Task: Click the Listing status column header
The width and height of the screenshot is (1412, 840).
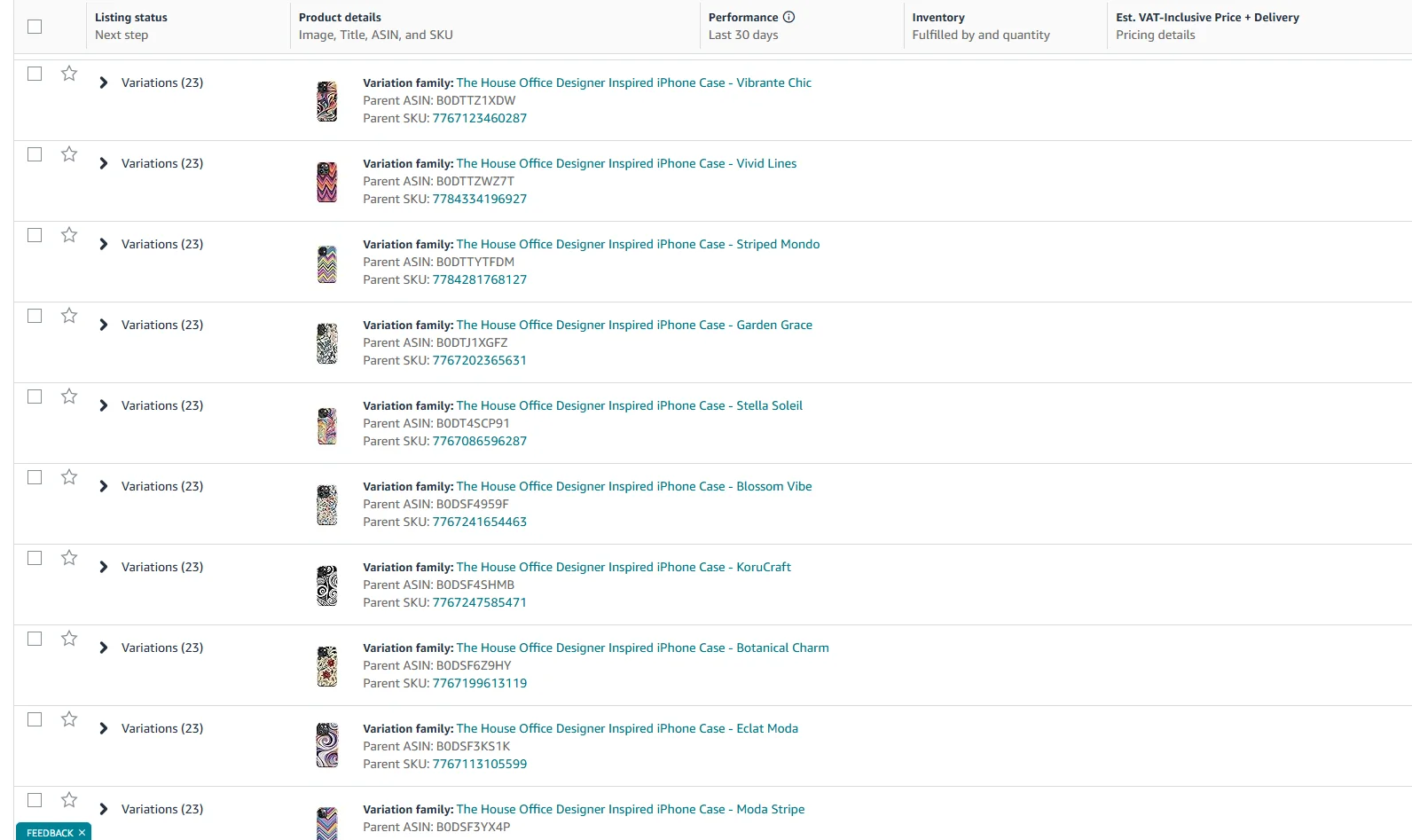Action: (x=131, y=17)
